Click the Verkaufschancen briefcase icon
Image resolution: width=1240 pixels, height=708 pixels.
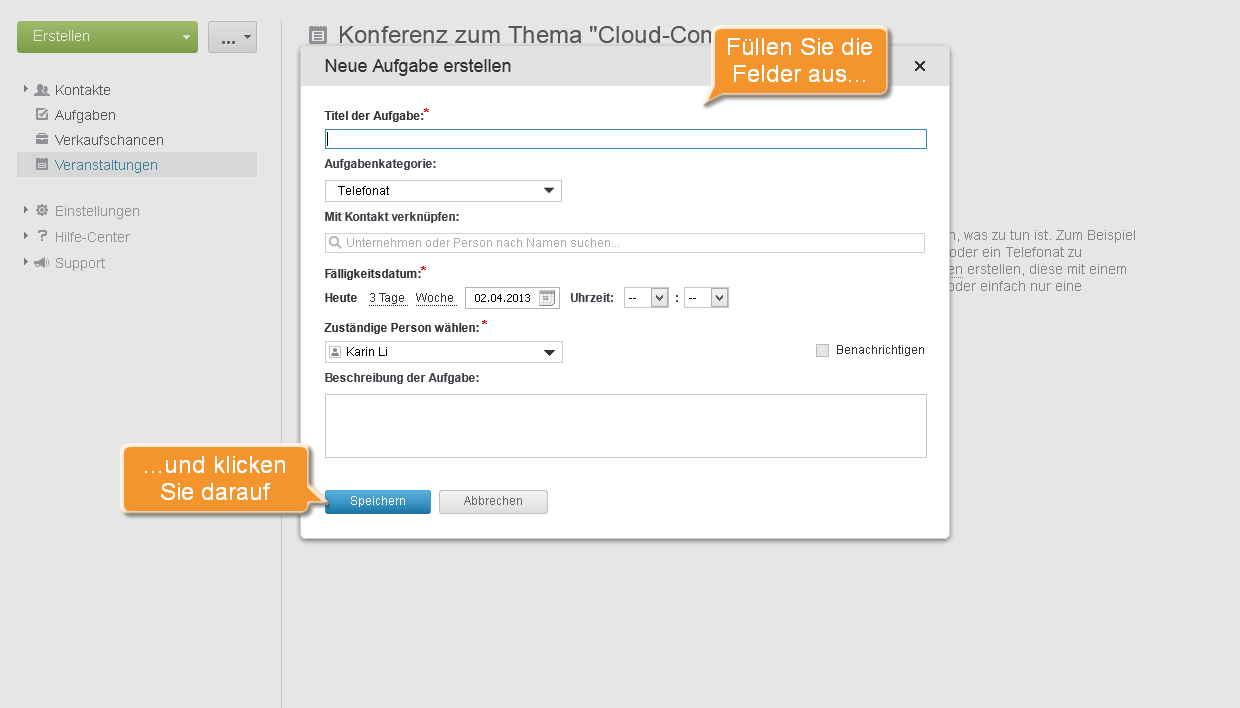point(42,140)
